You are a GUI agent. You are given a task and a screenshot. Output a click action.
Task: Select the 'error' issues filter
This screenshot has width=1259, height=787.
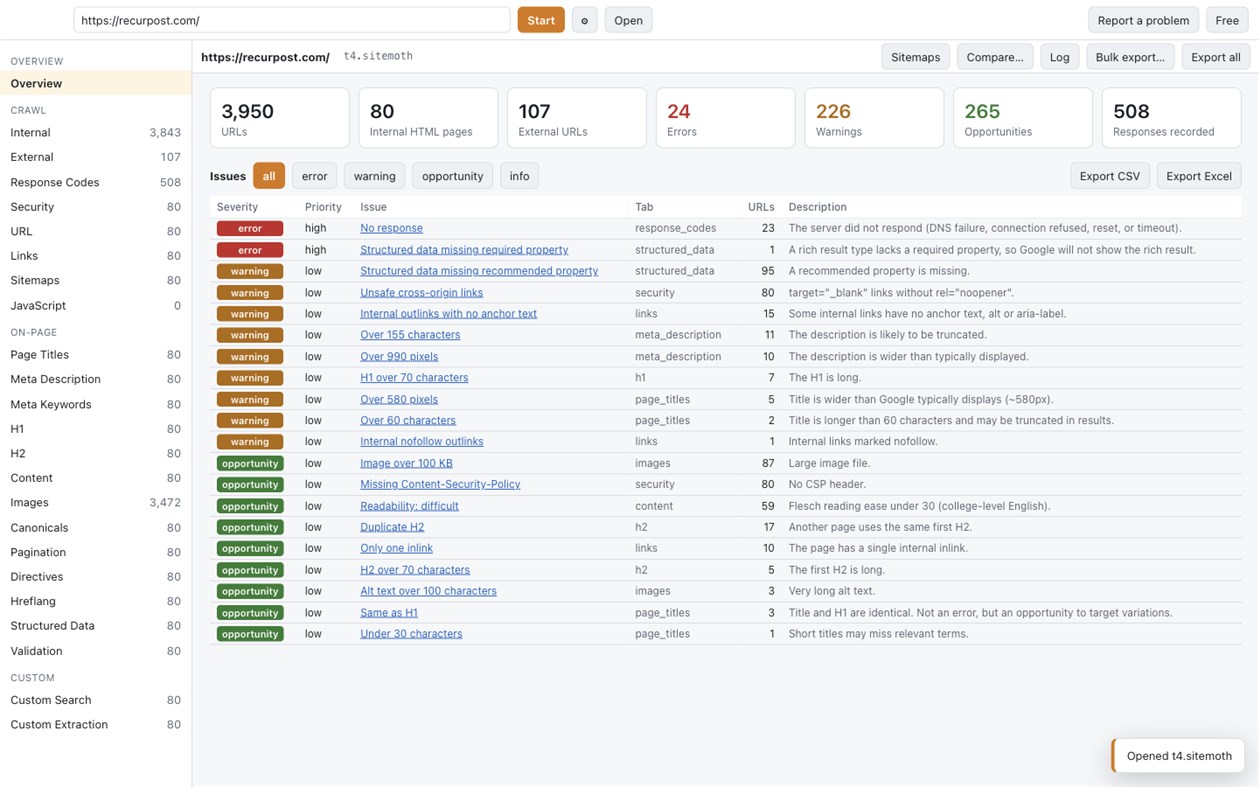[x=314, y=176]
